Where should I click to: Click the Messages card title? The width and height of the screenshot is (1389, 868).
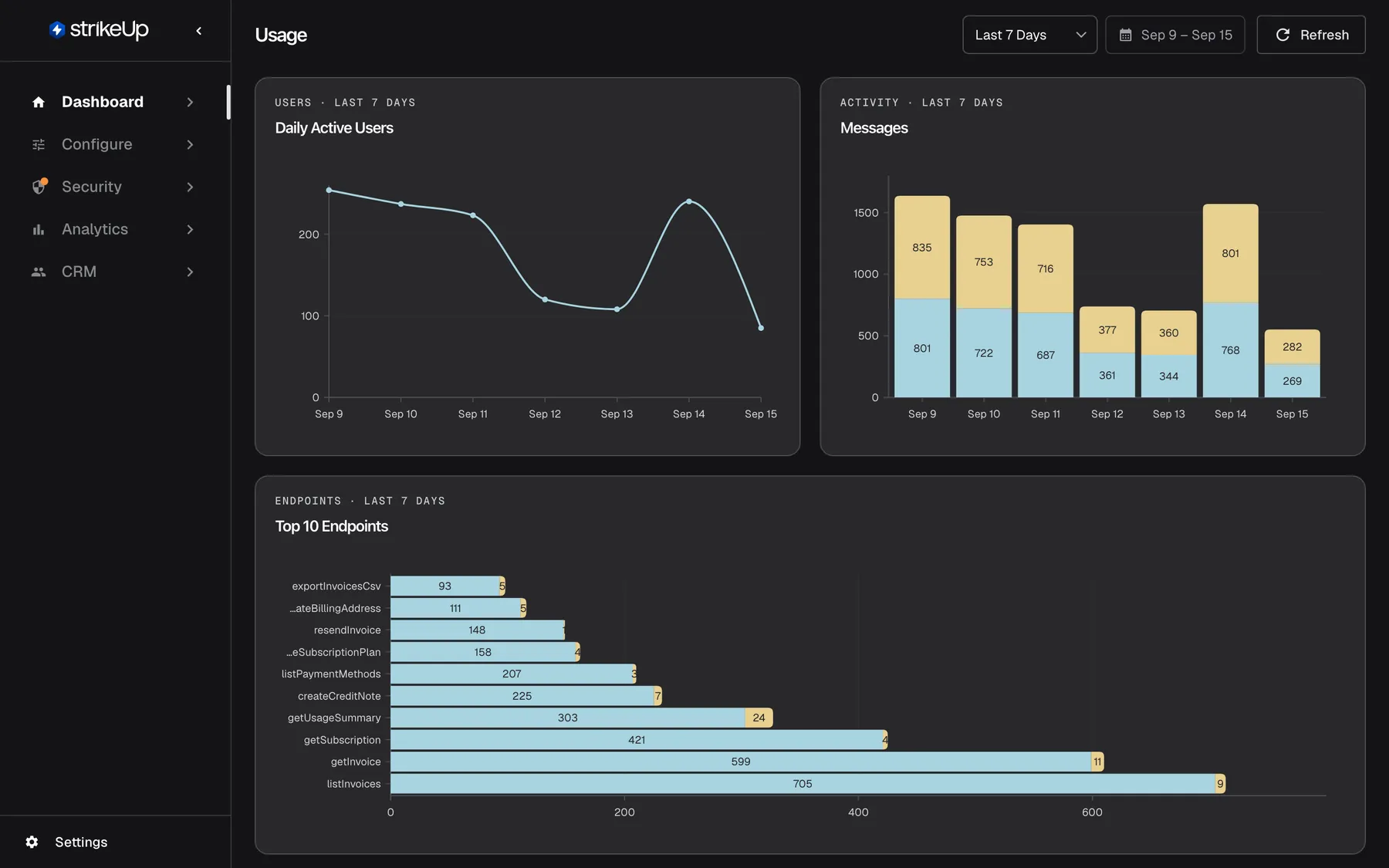pyautogui.click(x=874, y=128)
